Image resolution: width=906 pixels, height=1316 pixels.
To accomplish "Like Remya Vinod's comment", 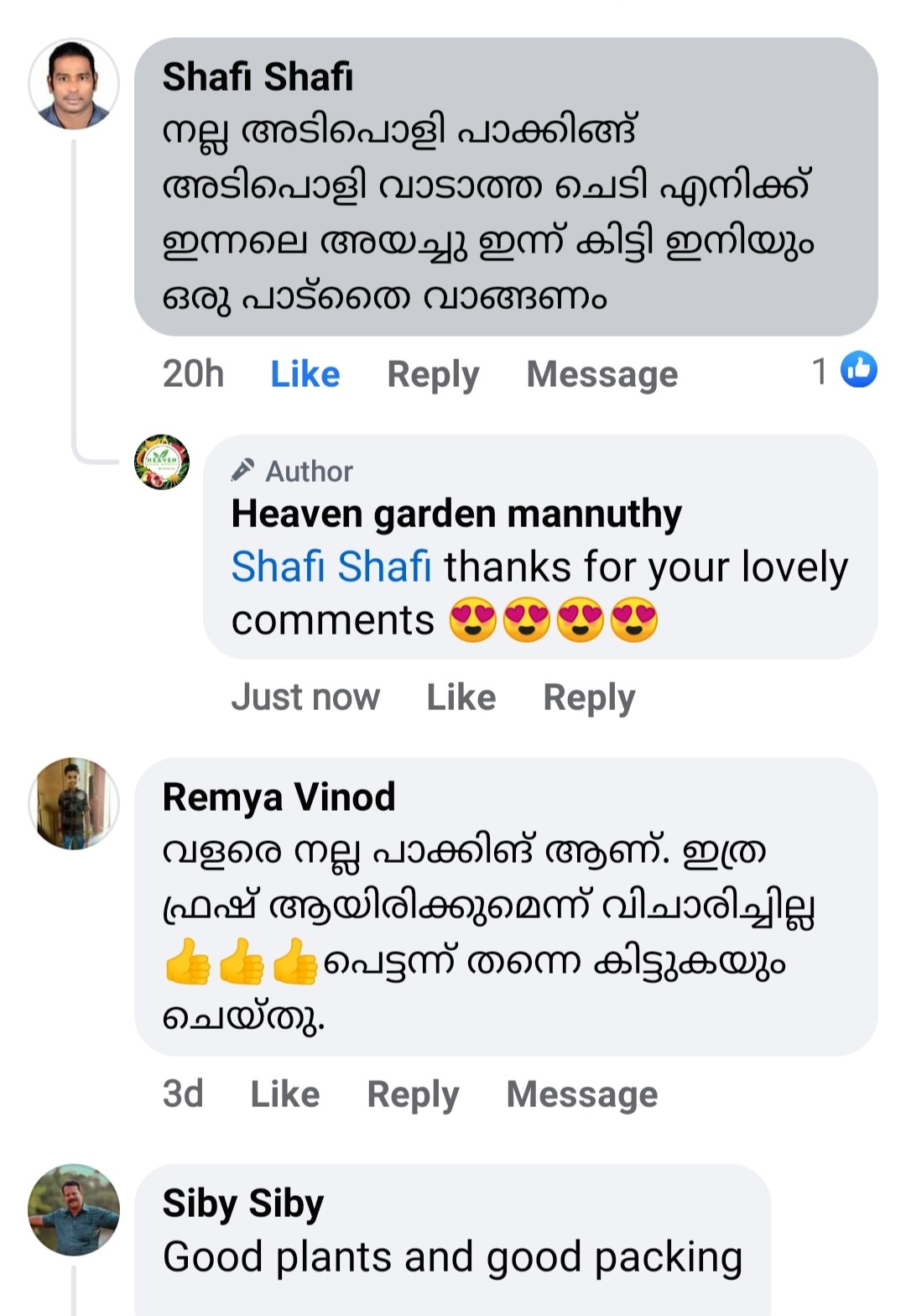I will (284, 1094).
